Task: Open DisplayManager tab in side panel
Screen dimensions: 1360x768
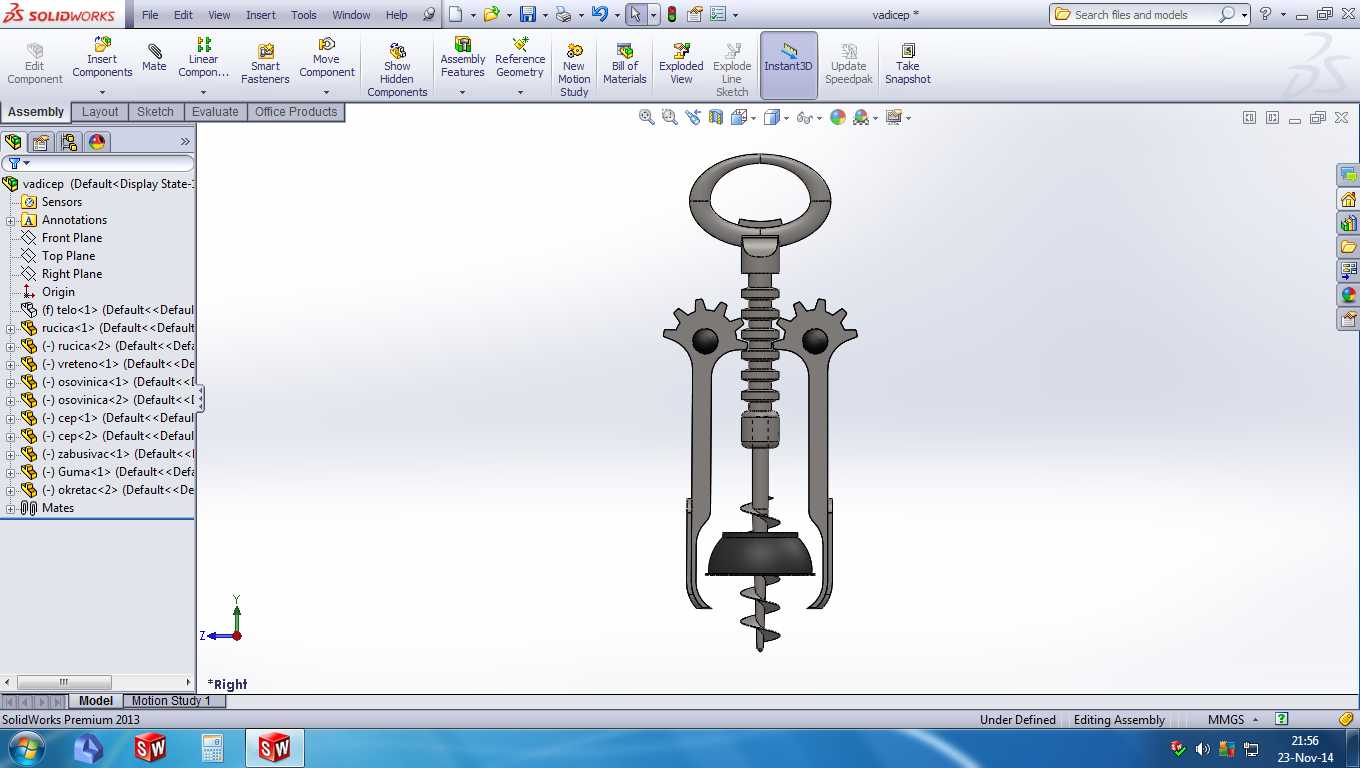Action: pos(97,142)
